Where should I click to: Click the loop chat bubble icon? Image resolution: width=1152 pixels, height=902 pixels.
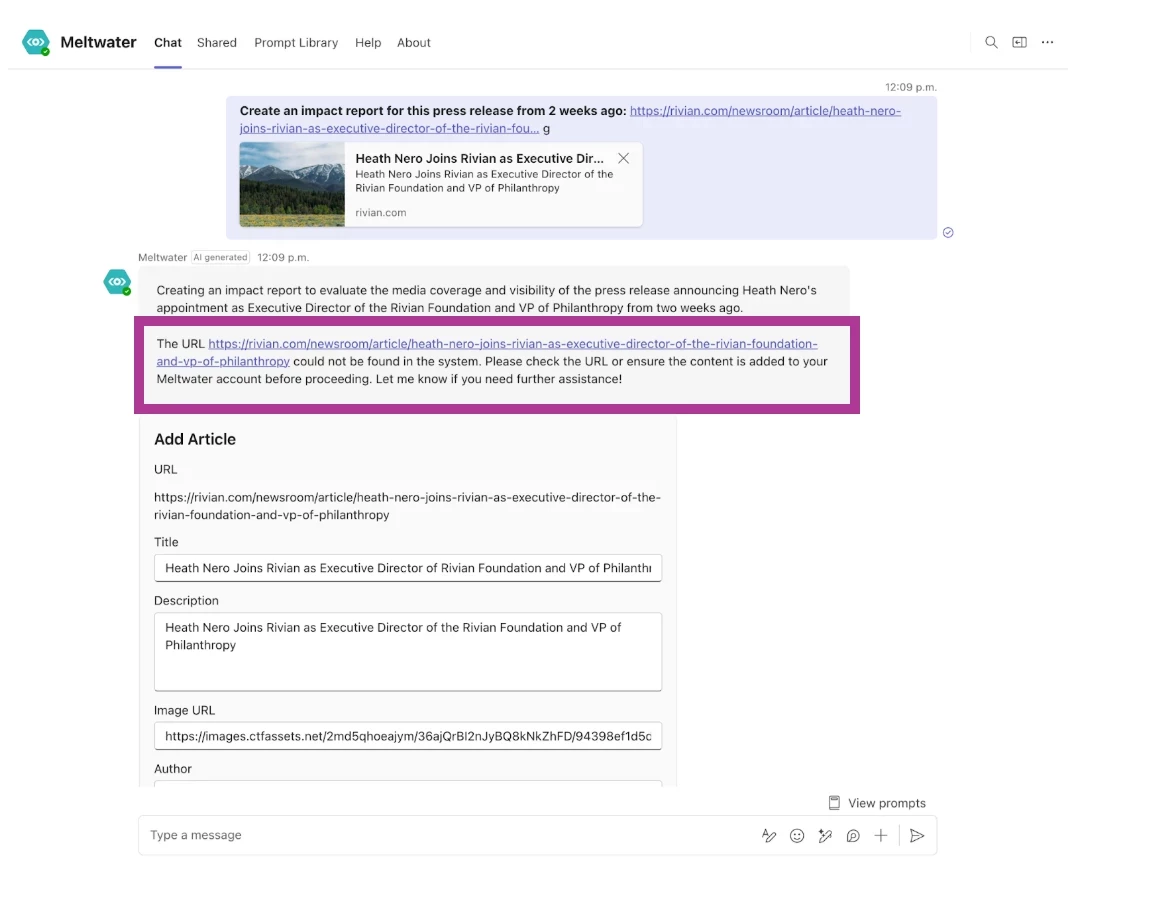[852, 836]
